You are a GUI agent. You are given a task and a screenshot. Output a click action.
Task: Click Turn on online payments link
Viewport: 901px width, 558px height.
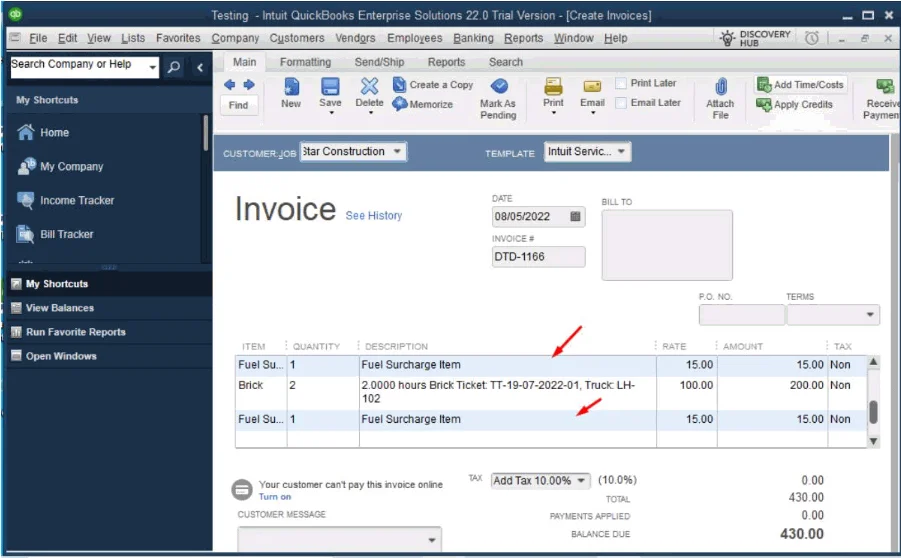coord(275,497)
